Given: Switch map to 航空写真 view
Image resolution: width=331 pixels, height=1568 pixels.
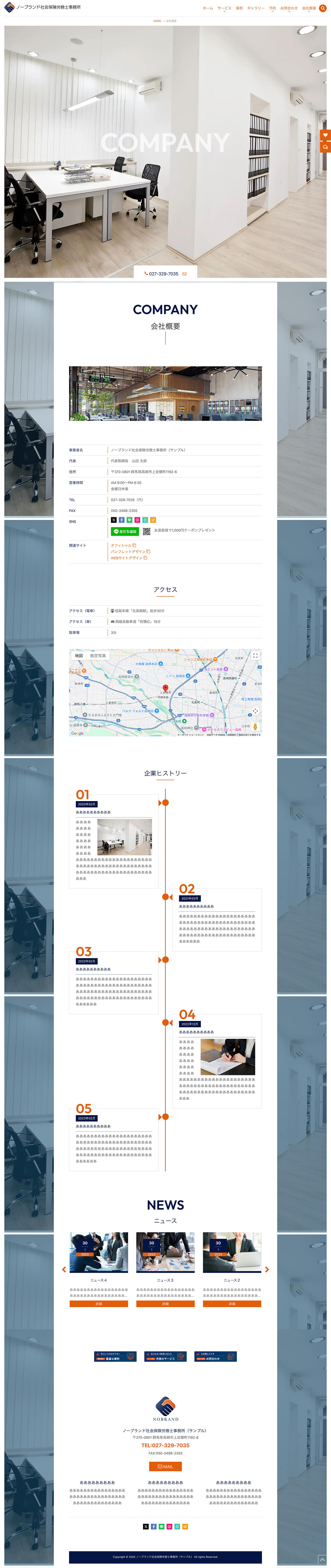Looking at the screenshot, I should pos(98,656).
